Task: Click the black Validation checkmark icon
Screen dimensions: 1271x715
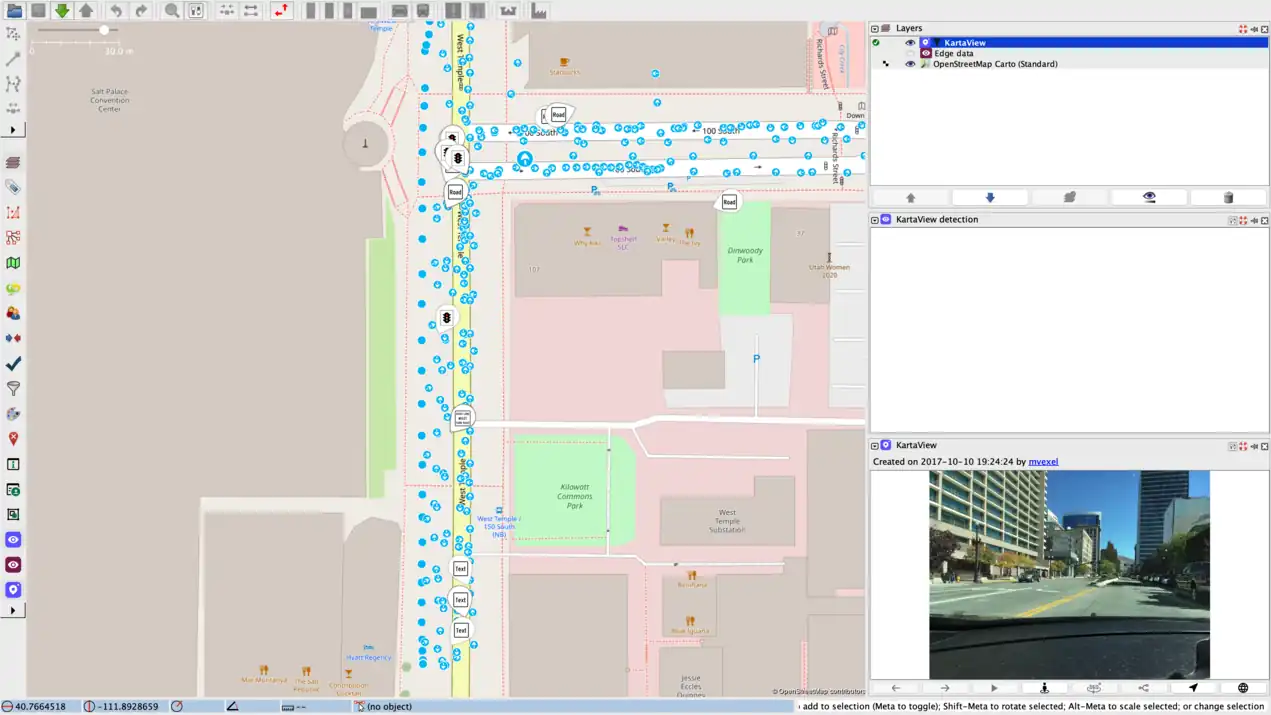Action: tap(13, 364)
